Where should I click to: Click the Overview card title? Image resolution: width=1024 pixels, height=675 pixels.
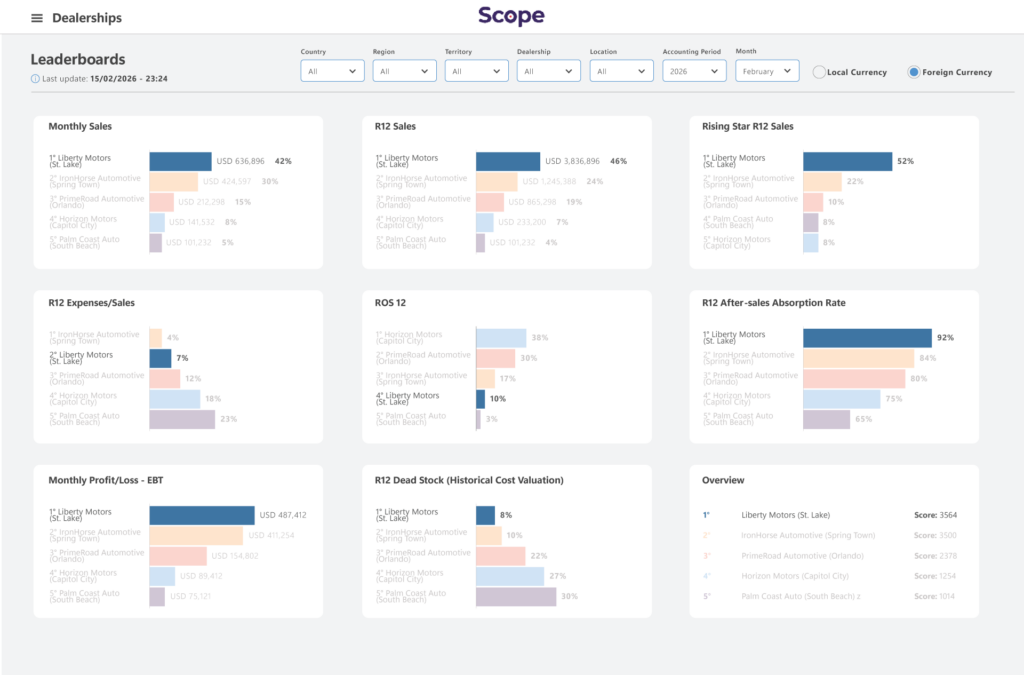pos(723,480)
